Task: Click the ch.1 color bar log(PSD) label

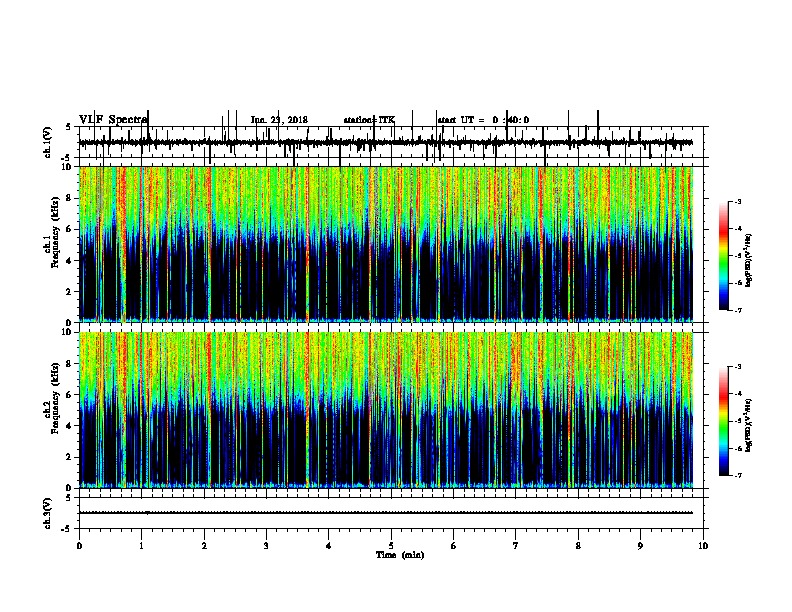Action: (x=748, y=260)
